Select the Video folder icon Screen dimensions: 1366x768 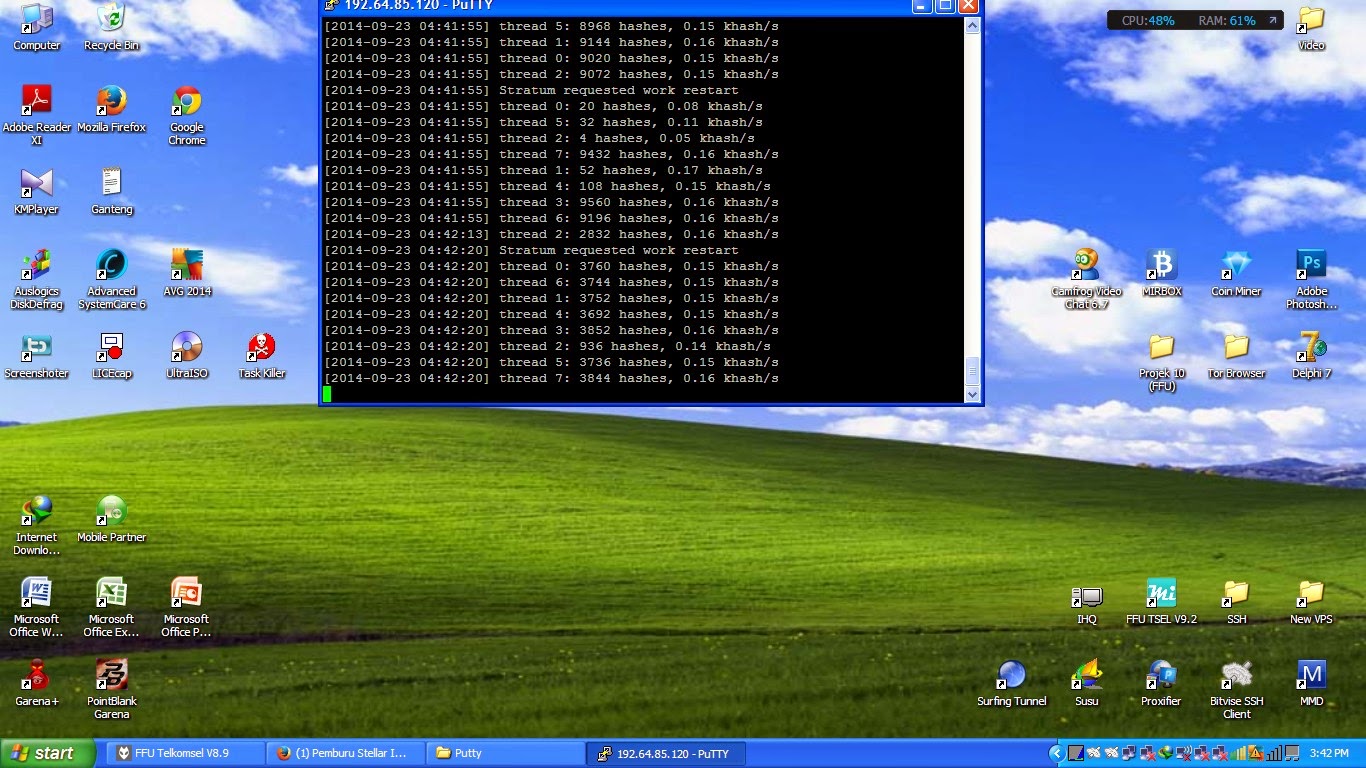click(1311, 27)
